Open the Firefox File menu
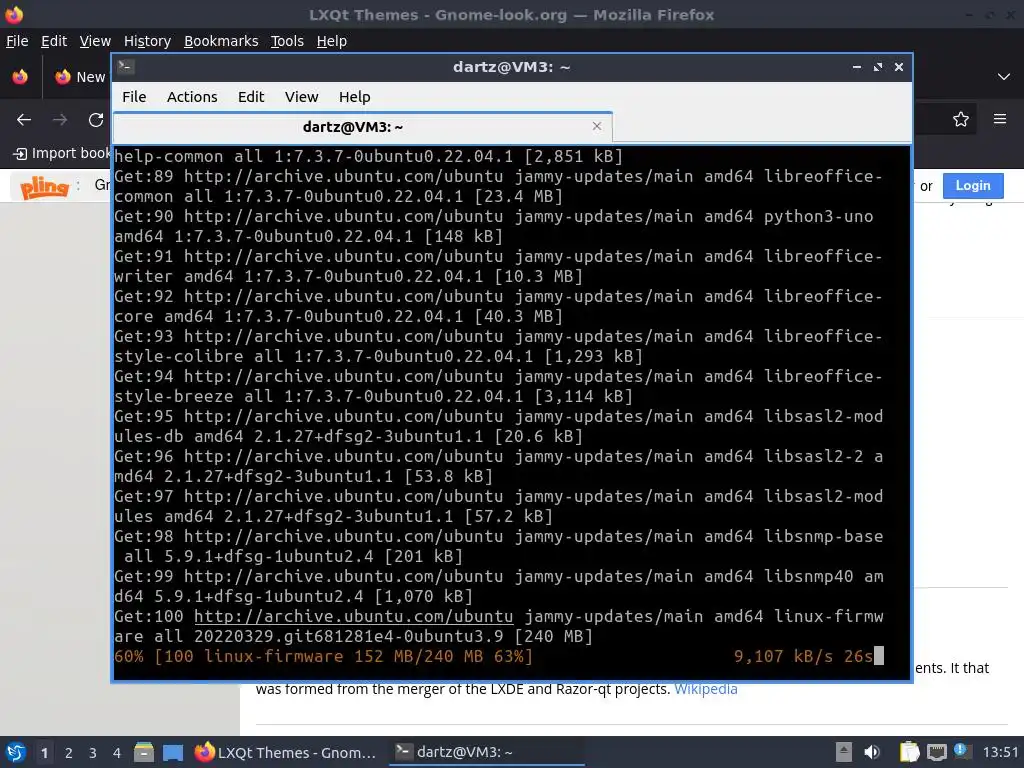 (17, 41)
